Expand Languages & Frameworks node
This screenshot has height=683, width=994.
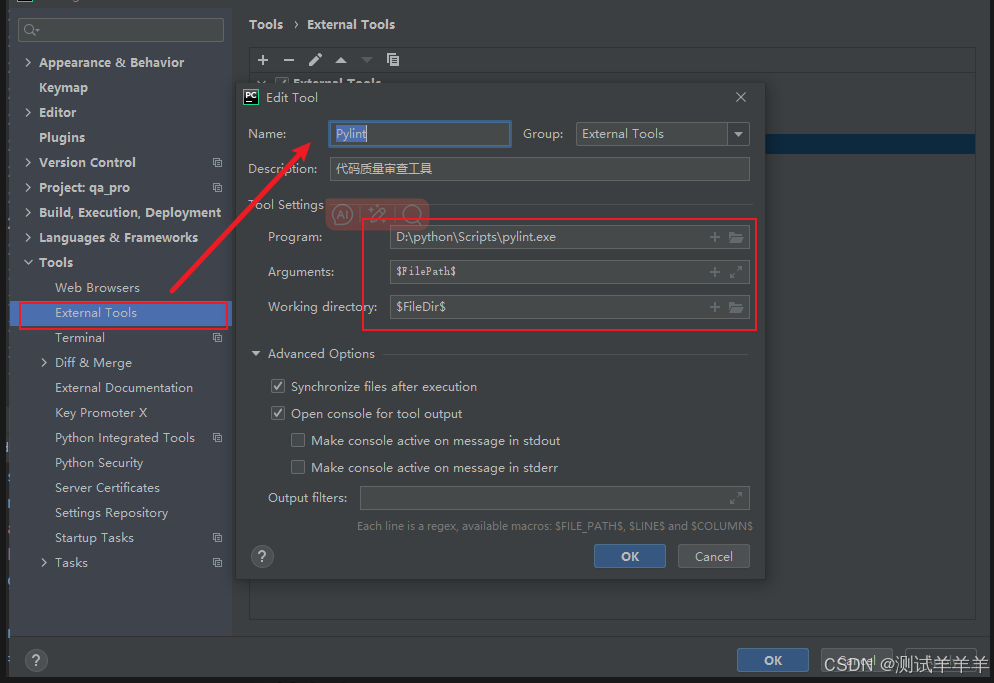(28, 237)
